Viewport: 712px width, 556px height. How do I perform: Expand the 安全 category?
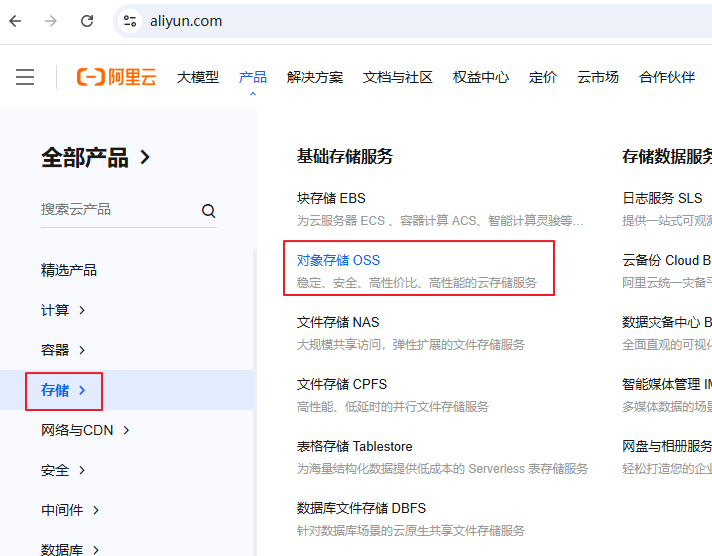63,470
